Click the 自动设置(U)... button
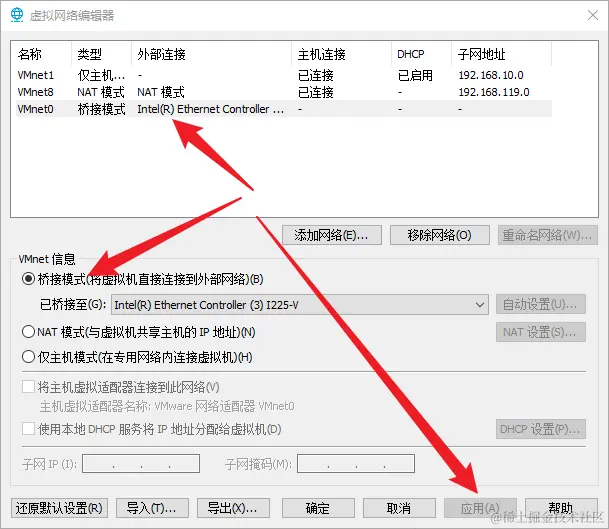The height and width of the screenshot is (529, 609). click(x=541, y=304)
